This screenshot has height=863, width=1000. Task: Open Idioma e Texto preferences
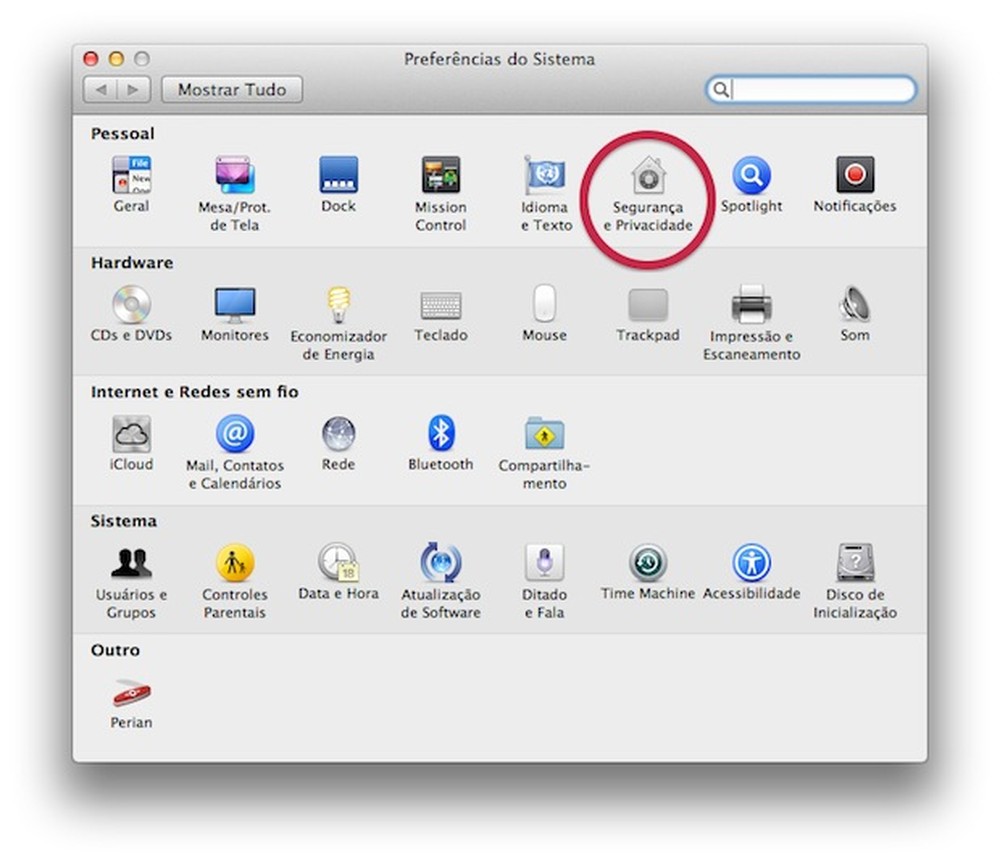(543, 176)
